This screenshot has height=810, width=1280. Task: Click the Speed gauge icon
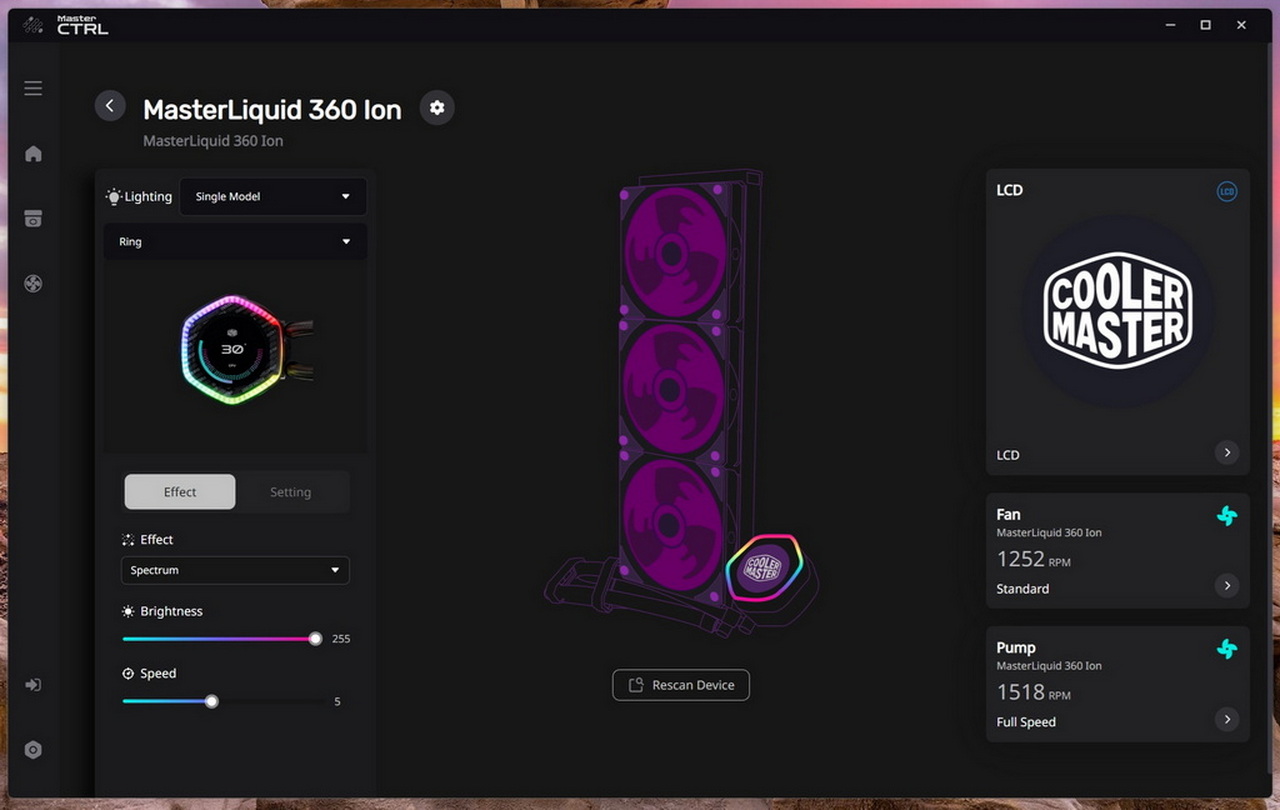coord(128,674)
